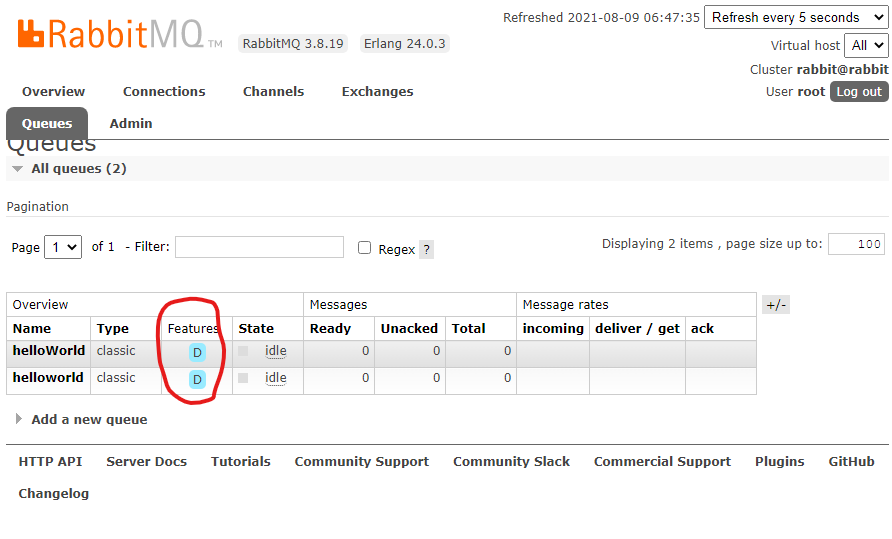Open the Connections tab
This screenshot has height=539, width=892.
click(x=164, y=92)
